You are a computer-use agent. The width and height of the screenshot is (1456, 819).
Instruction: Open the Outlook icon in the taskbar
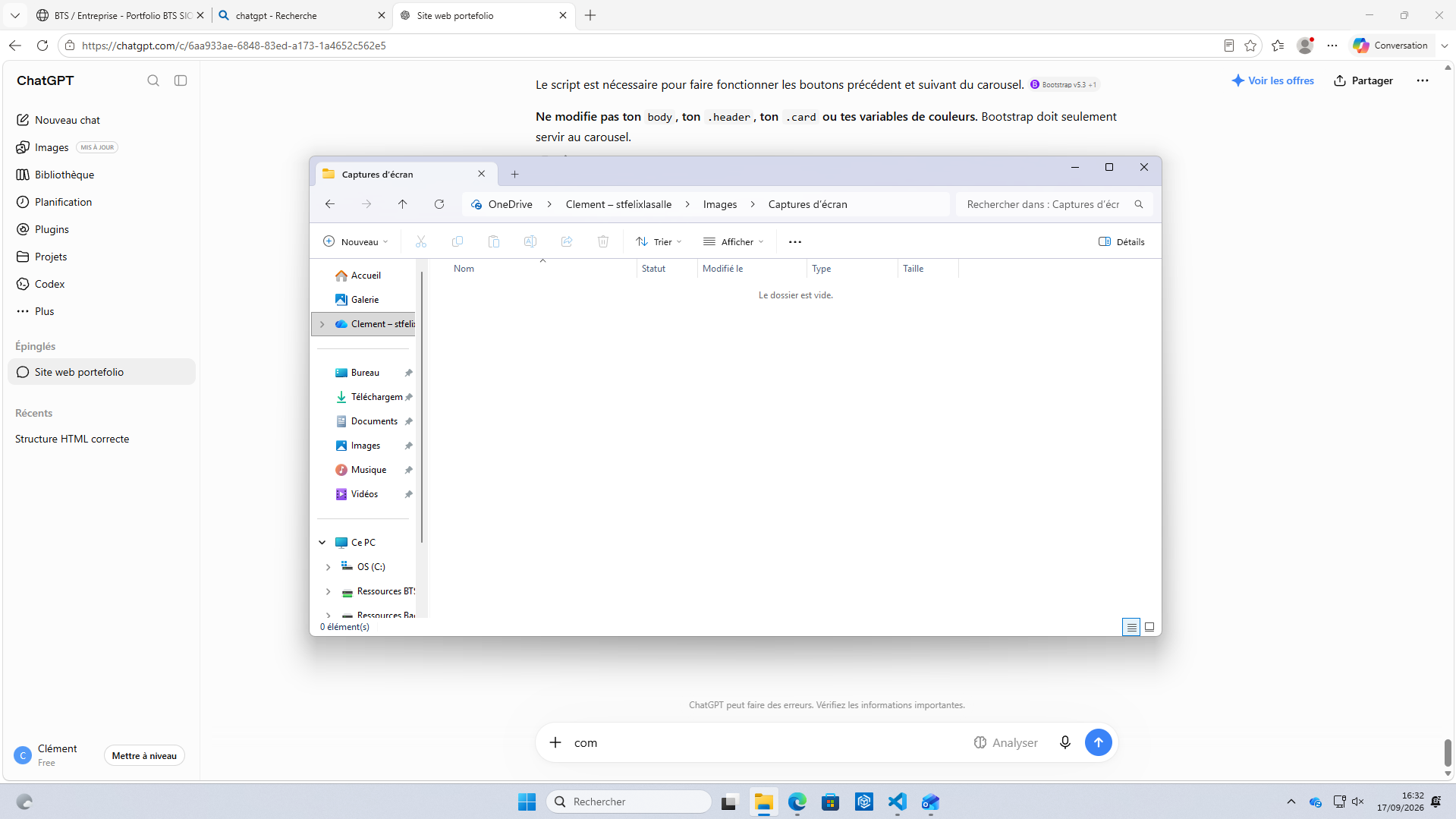[931, 802]
